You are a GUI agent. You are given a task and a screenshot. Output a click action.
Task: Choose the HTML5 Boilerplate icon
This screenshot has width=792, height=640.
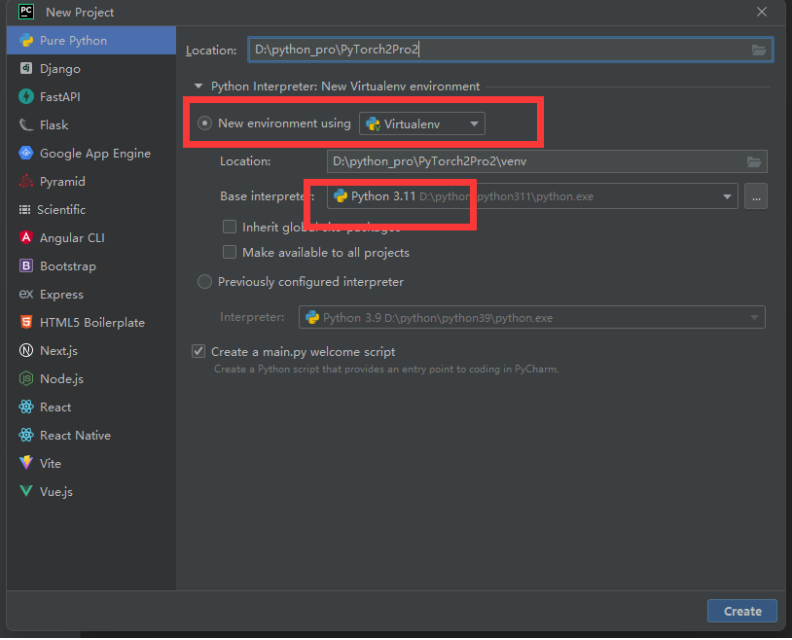(x=26, y=322)
